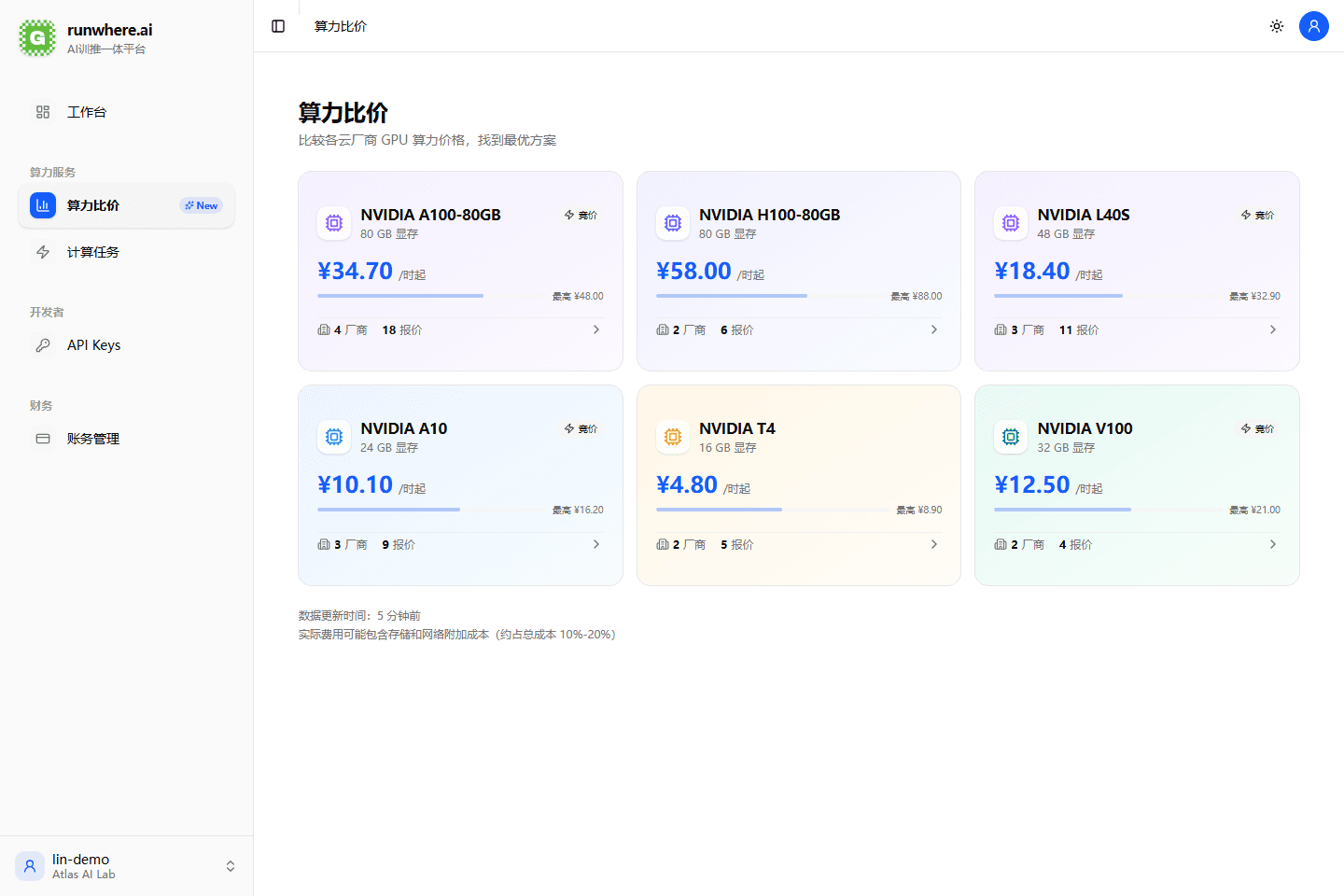Click the 算力比价 chart icon in sidebar
The image size is (1344, 896).
coord(43,205)
